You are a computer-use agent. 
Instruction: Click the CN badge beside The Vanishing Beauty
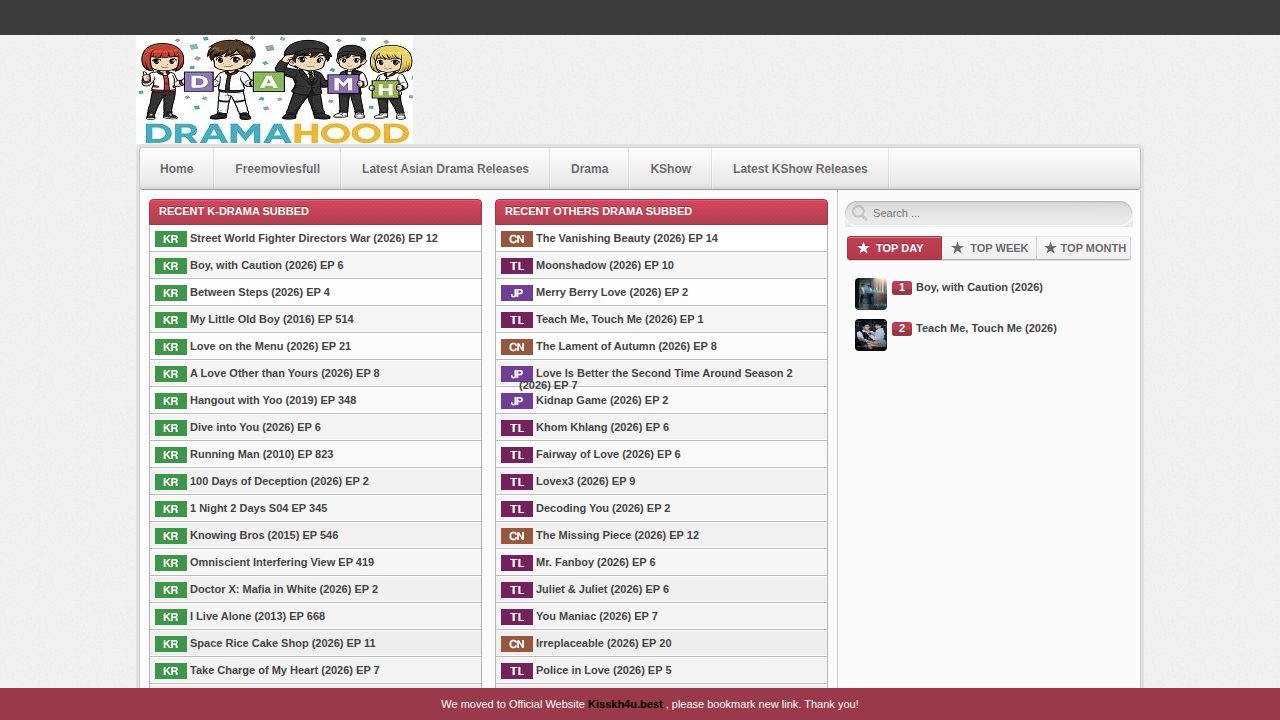(517, 239)
